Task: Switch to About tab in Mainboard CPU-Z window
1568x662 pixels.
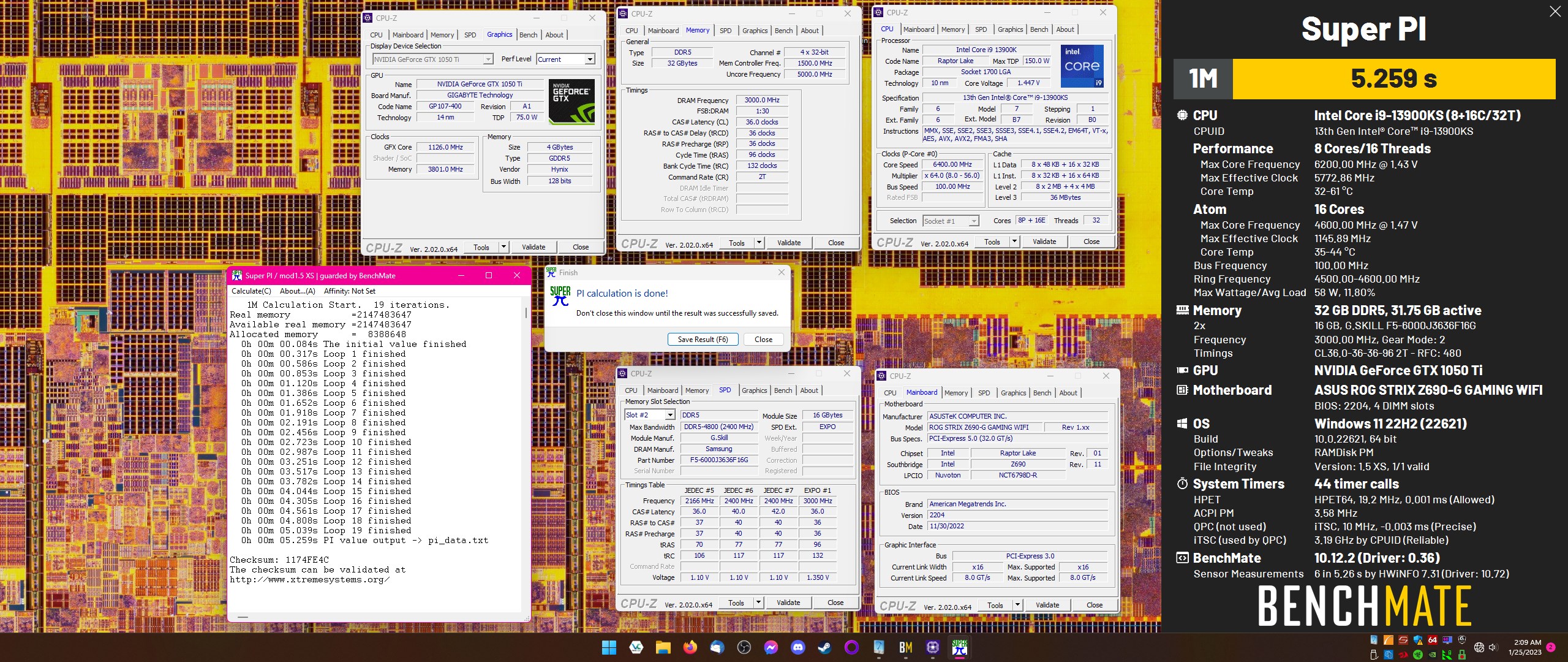Action: tap(1068, 393)
